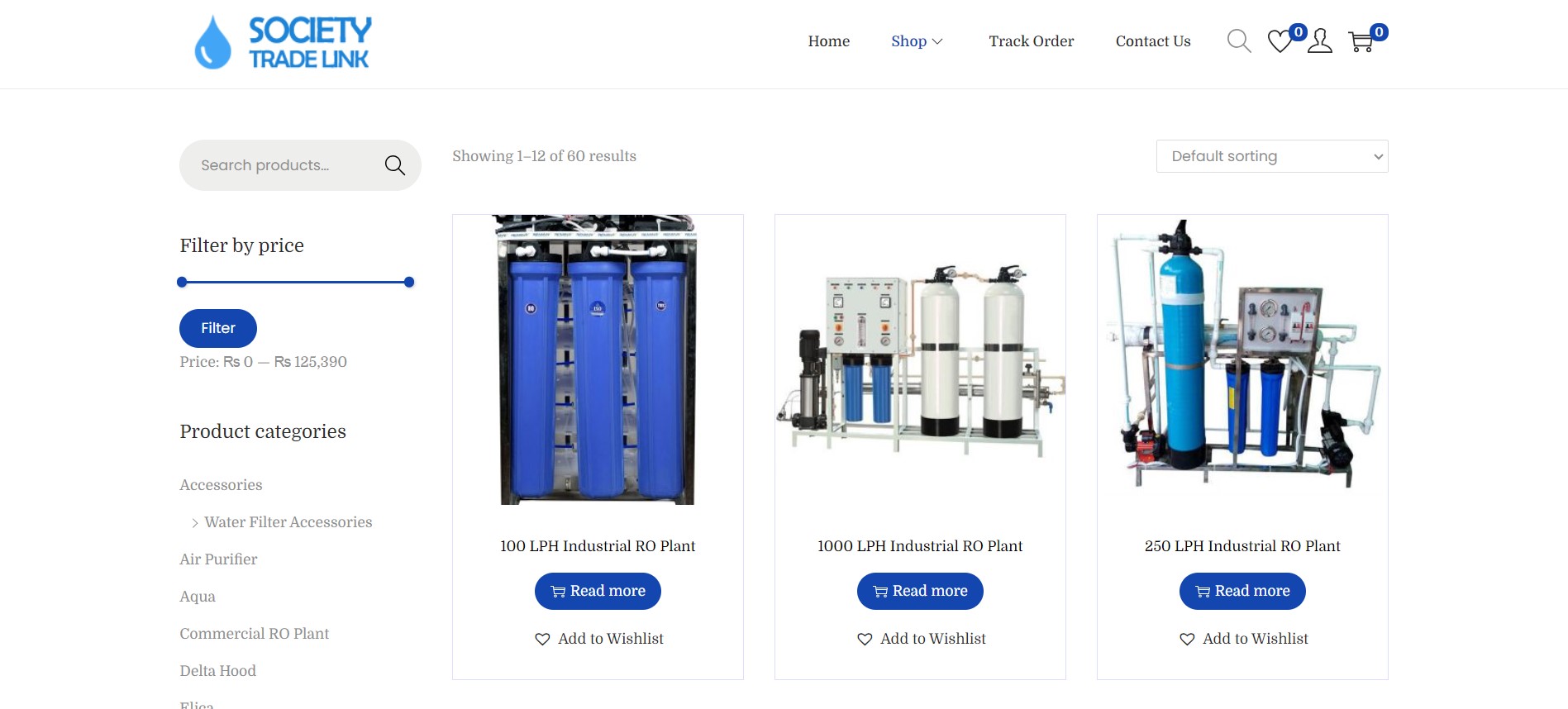Go to the Home menu item
The image size is (1568, 709).
(x=829, y=41)
